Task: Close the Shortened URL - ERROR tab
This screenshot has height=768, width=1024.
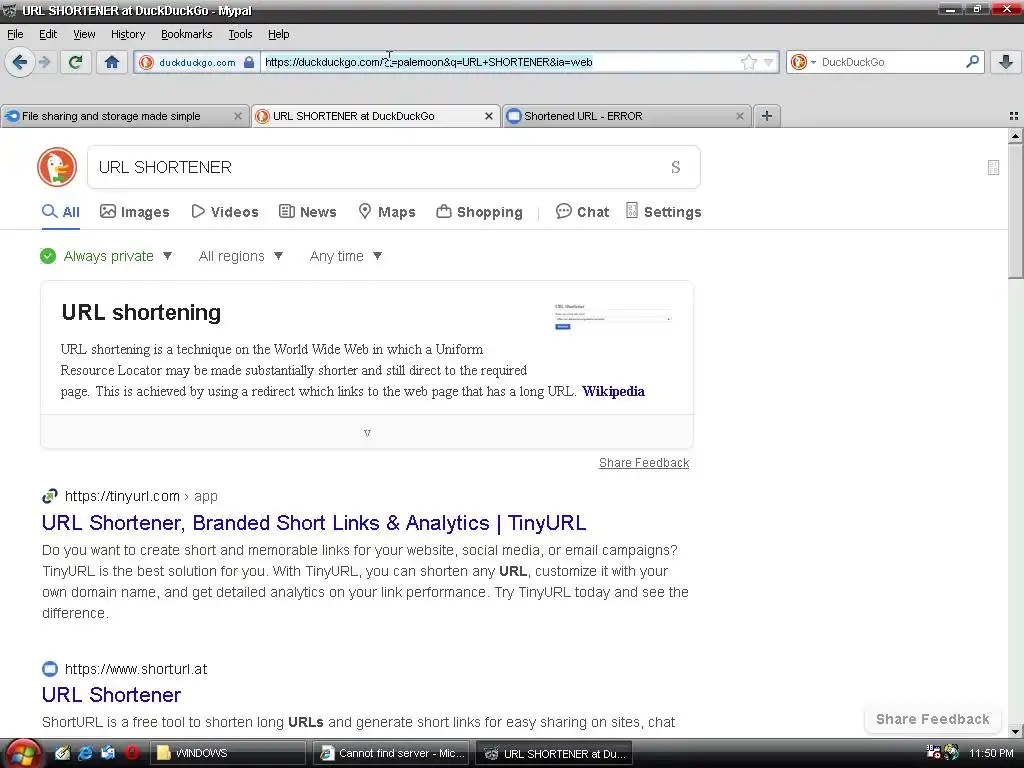Action: tap(739, 116)
